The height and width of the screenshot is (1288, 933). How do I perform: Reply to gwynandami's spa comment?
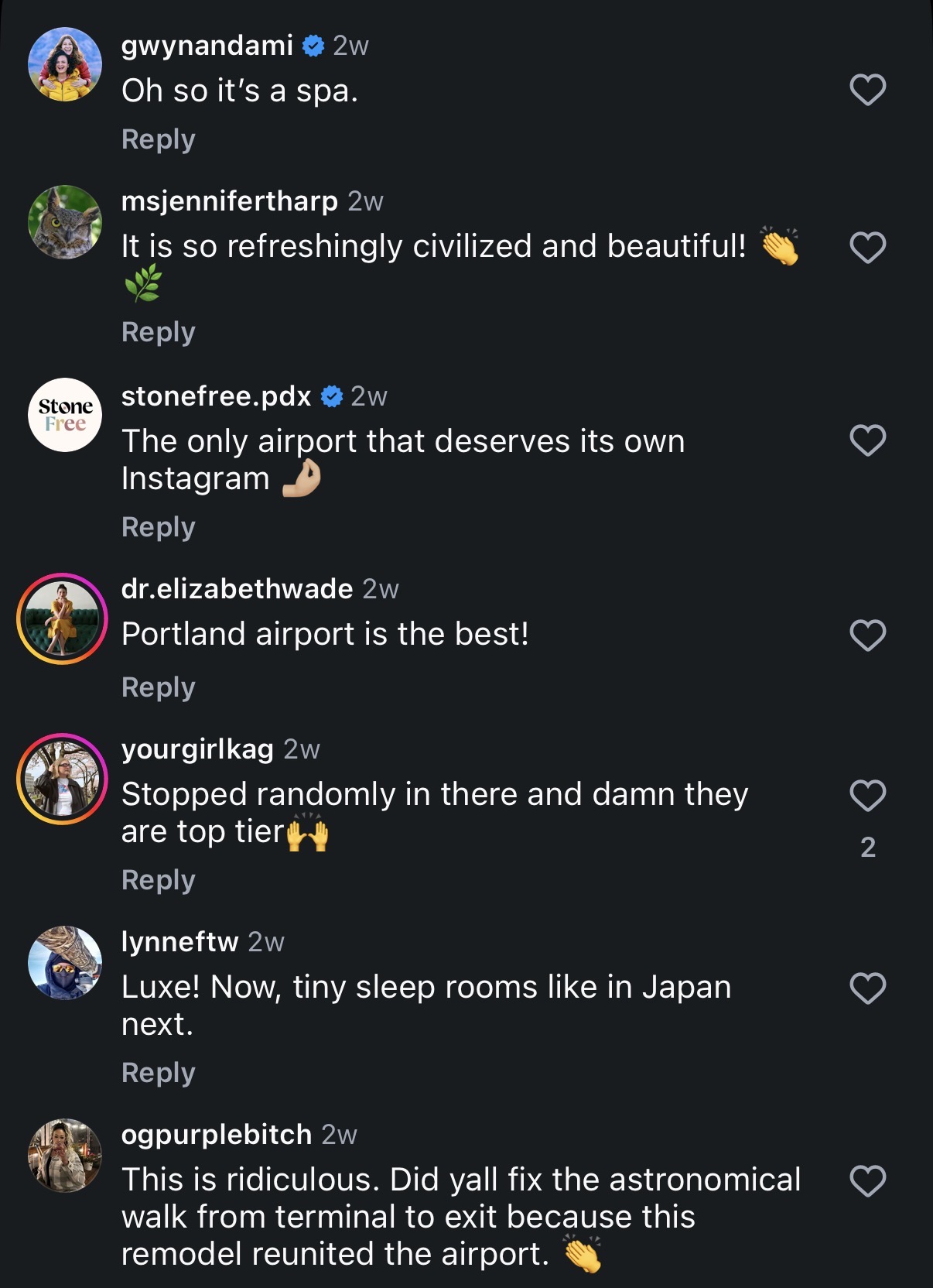159,139
